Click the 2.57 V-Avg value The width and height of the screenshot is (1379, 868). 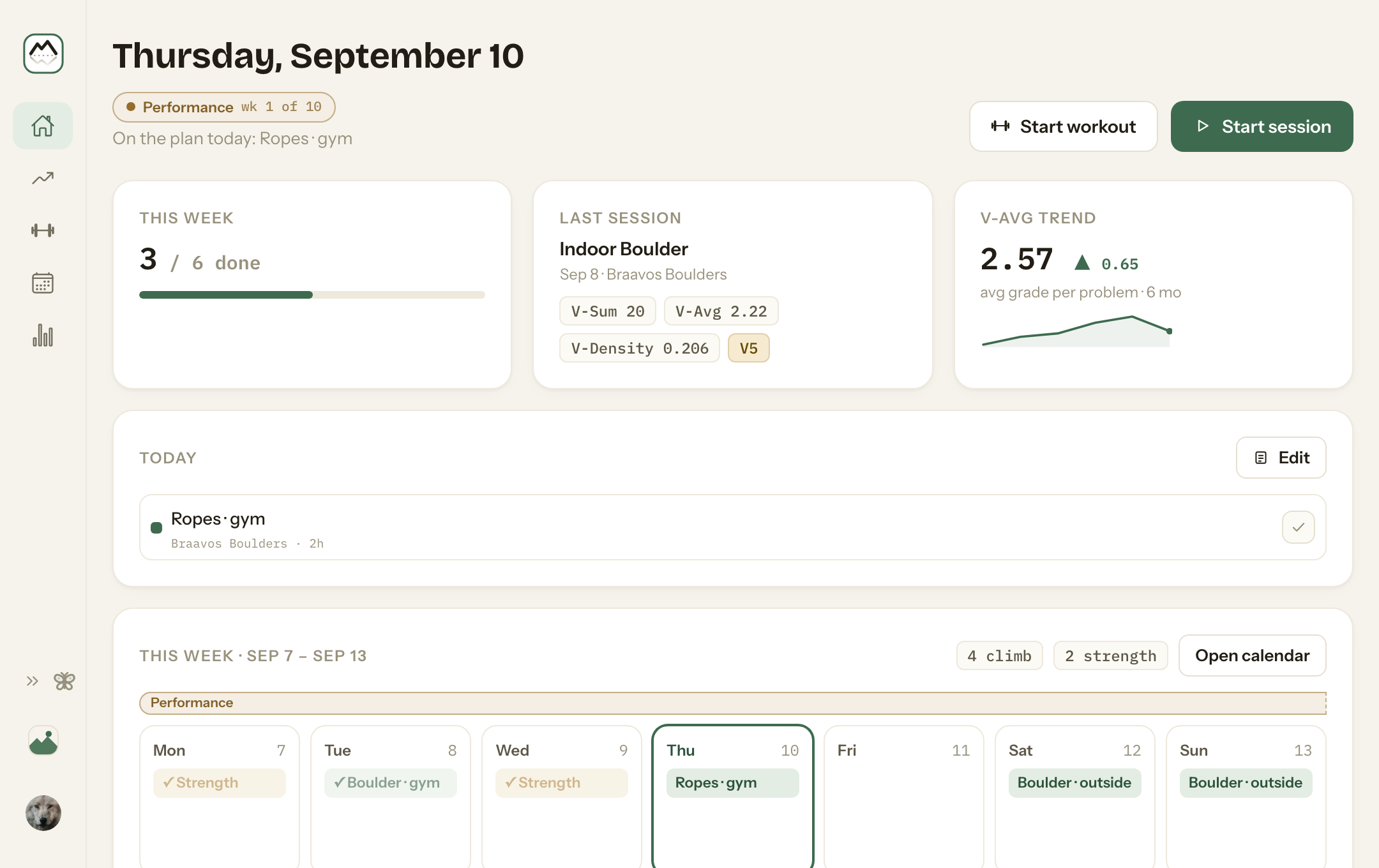coord(1016,259)
